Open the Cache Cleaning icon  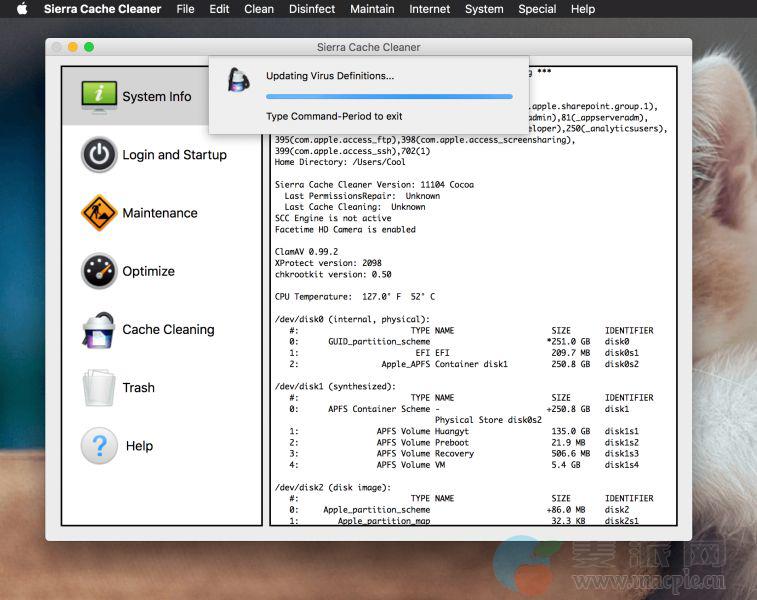[x=99, y=329]
